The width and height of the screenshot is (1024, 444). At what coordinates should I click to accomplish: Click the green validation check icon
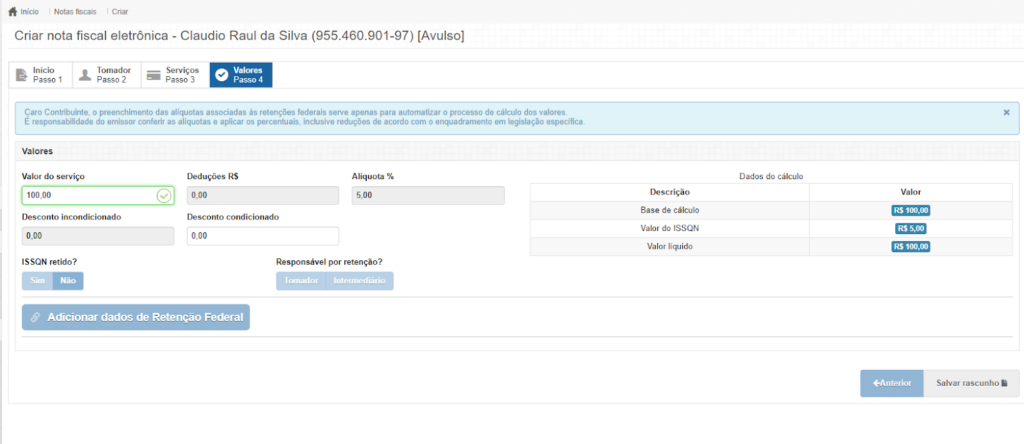click(x=164, y=195)
